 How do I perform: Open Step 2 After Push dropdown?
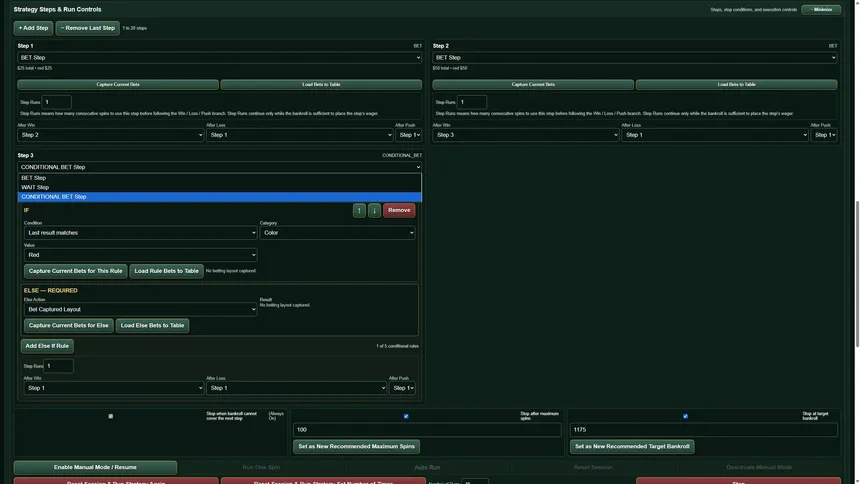(x=824, y=135)
